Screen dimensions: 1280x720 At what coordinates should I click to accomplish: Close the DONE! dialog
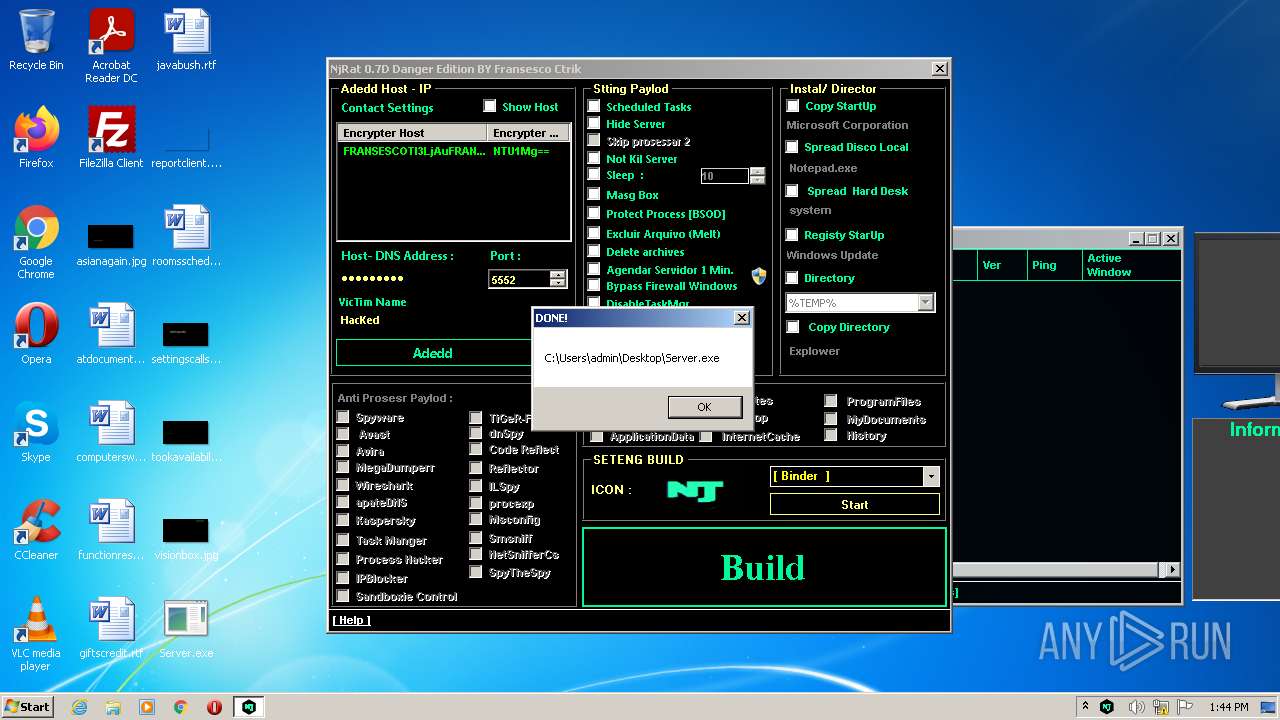(741, 317)
